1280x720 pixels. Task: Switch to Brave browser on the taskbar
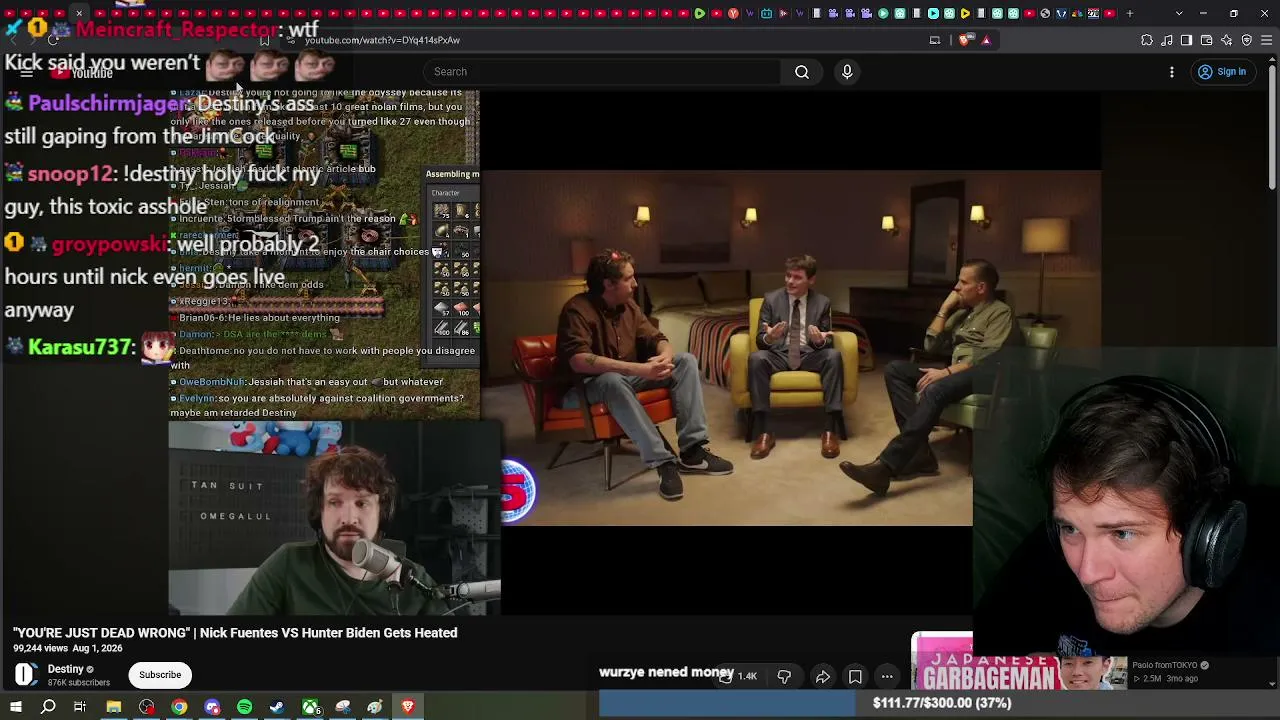click(x=408, y=707)
